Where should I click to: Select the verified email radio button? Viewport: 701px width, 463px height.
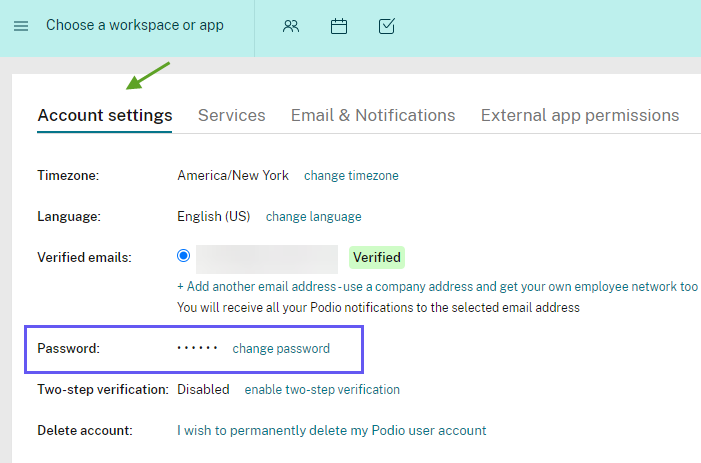point(183,256)
